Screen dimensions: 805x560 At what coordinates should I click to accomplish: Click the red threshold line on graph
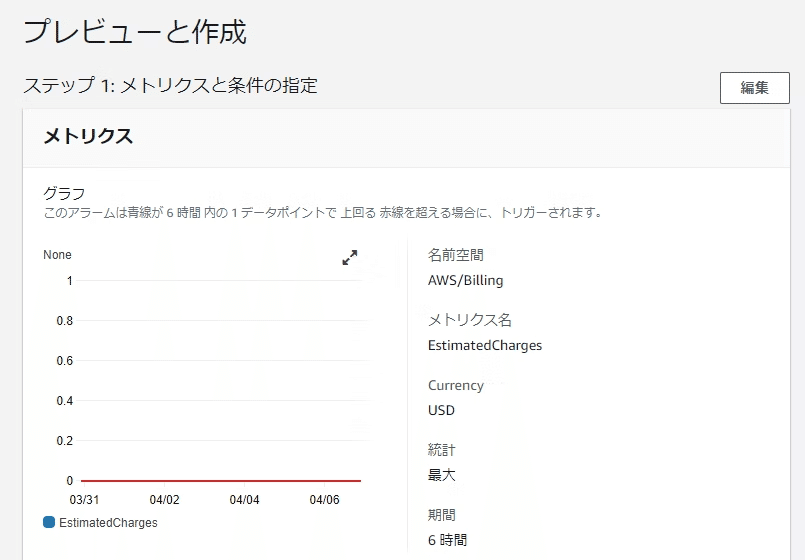point(221,481)
